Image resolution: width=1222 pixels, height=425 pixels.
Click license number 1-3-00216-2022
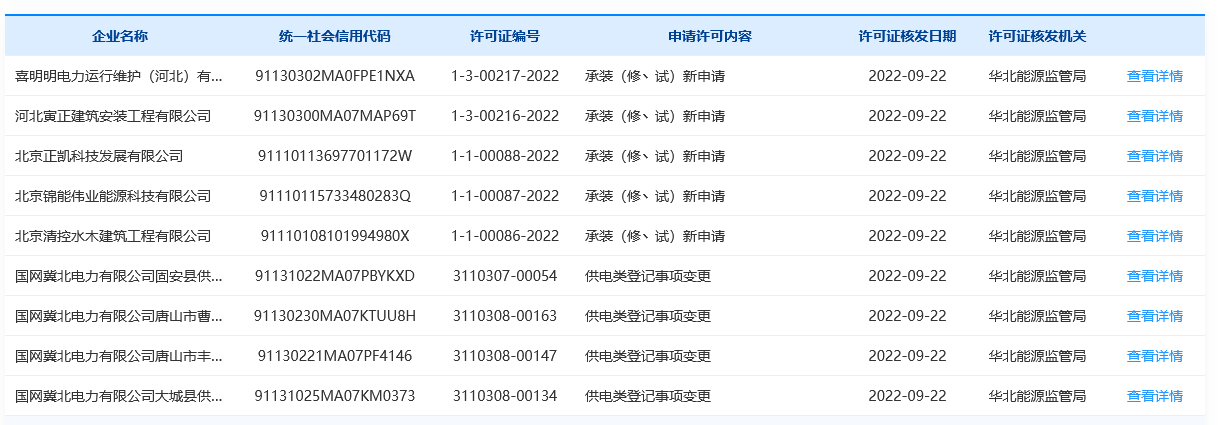505,116
